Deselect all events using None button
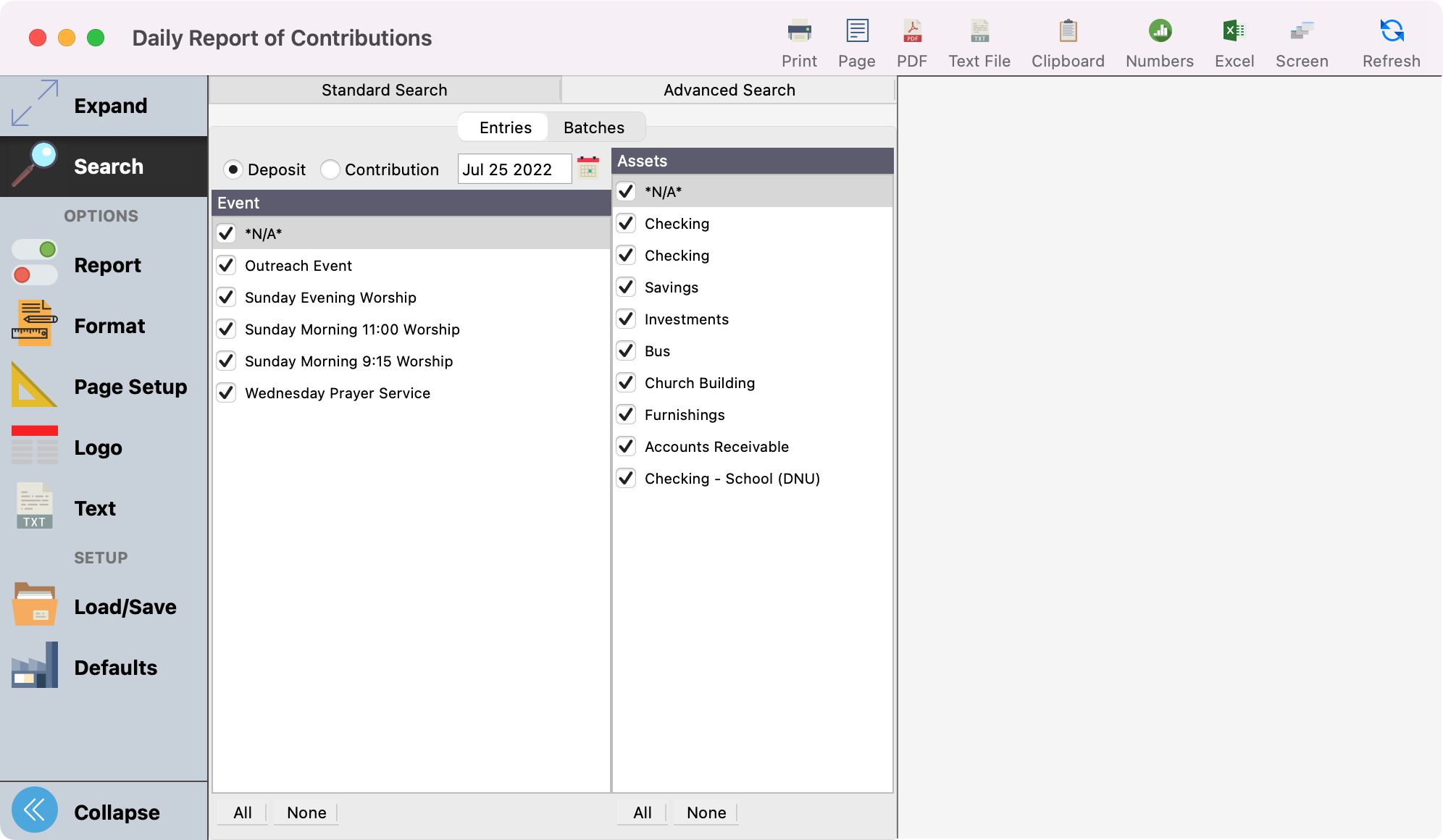 click(x=305, y=812)
